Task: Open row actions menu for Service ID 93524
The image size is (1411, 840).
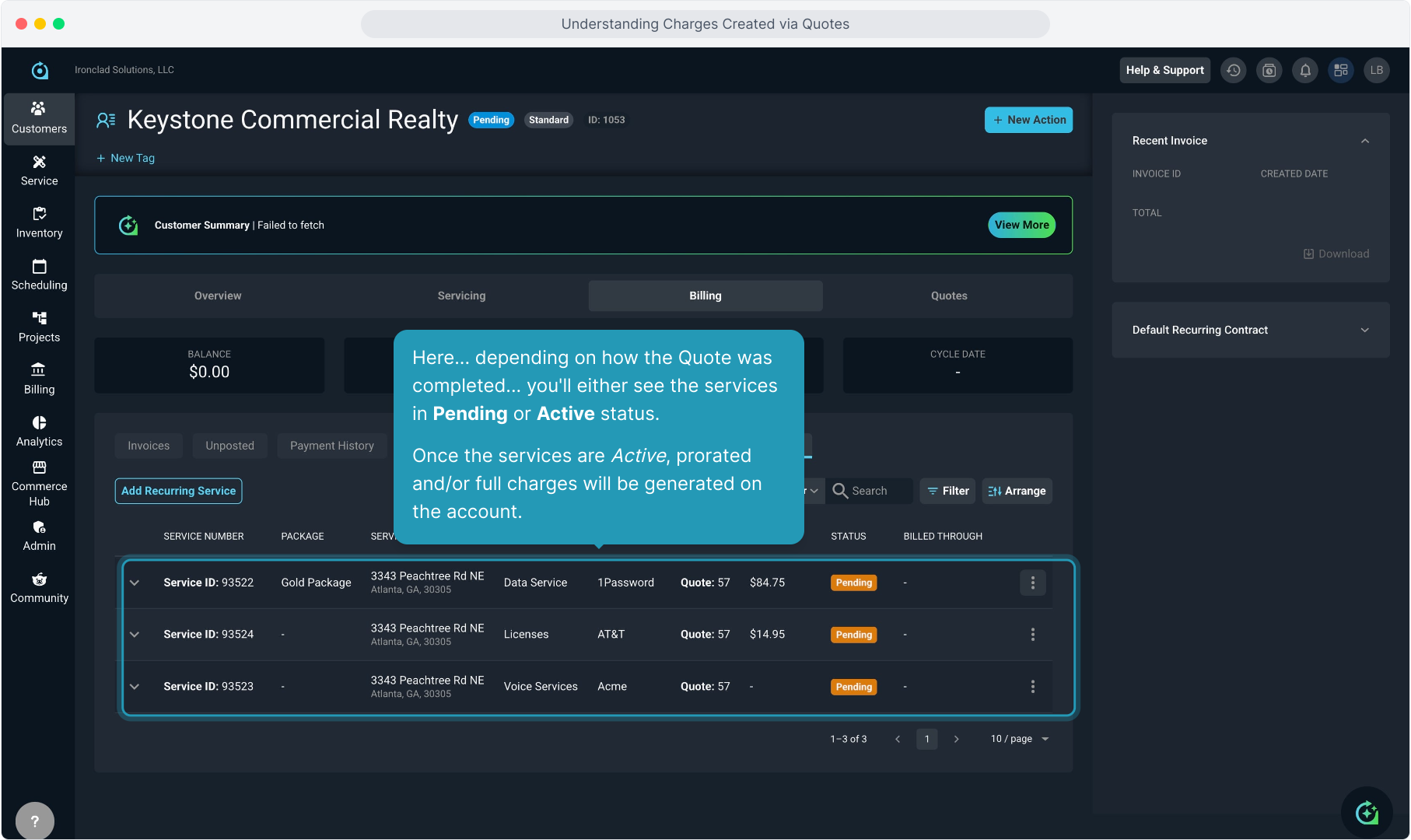Action: point(1033,635)
